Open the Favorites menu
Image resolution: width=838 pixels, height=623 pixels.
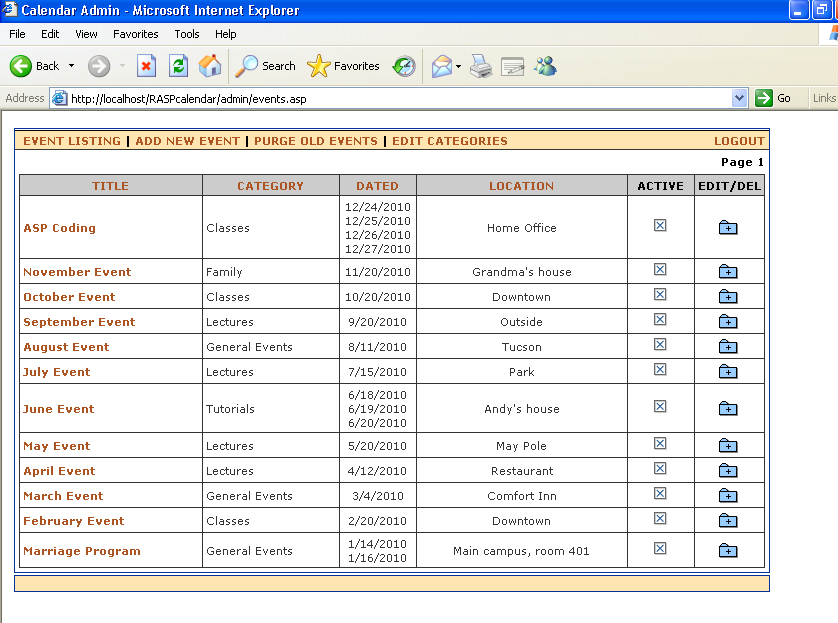pos(136,34)
